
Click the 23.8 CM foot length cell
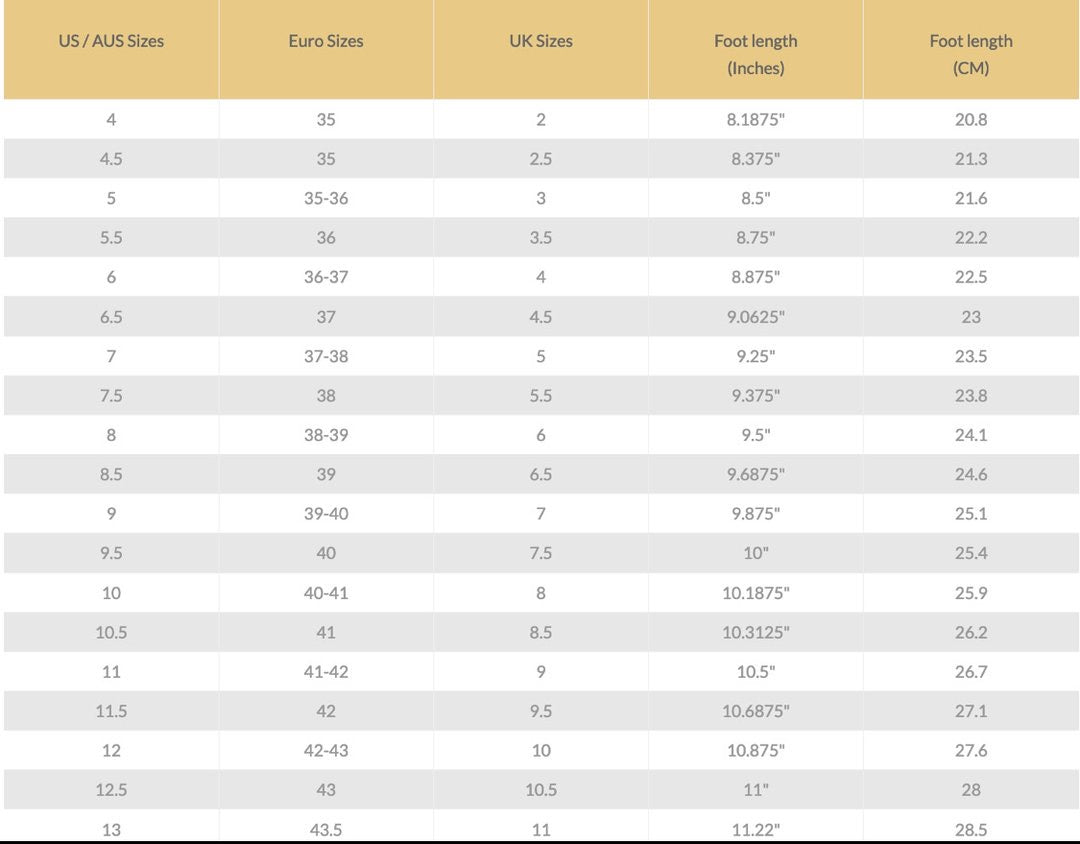coord(971,396)
